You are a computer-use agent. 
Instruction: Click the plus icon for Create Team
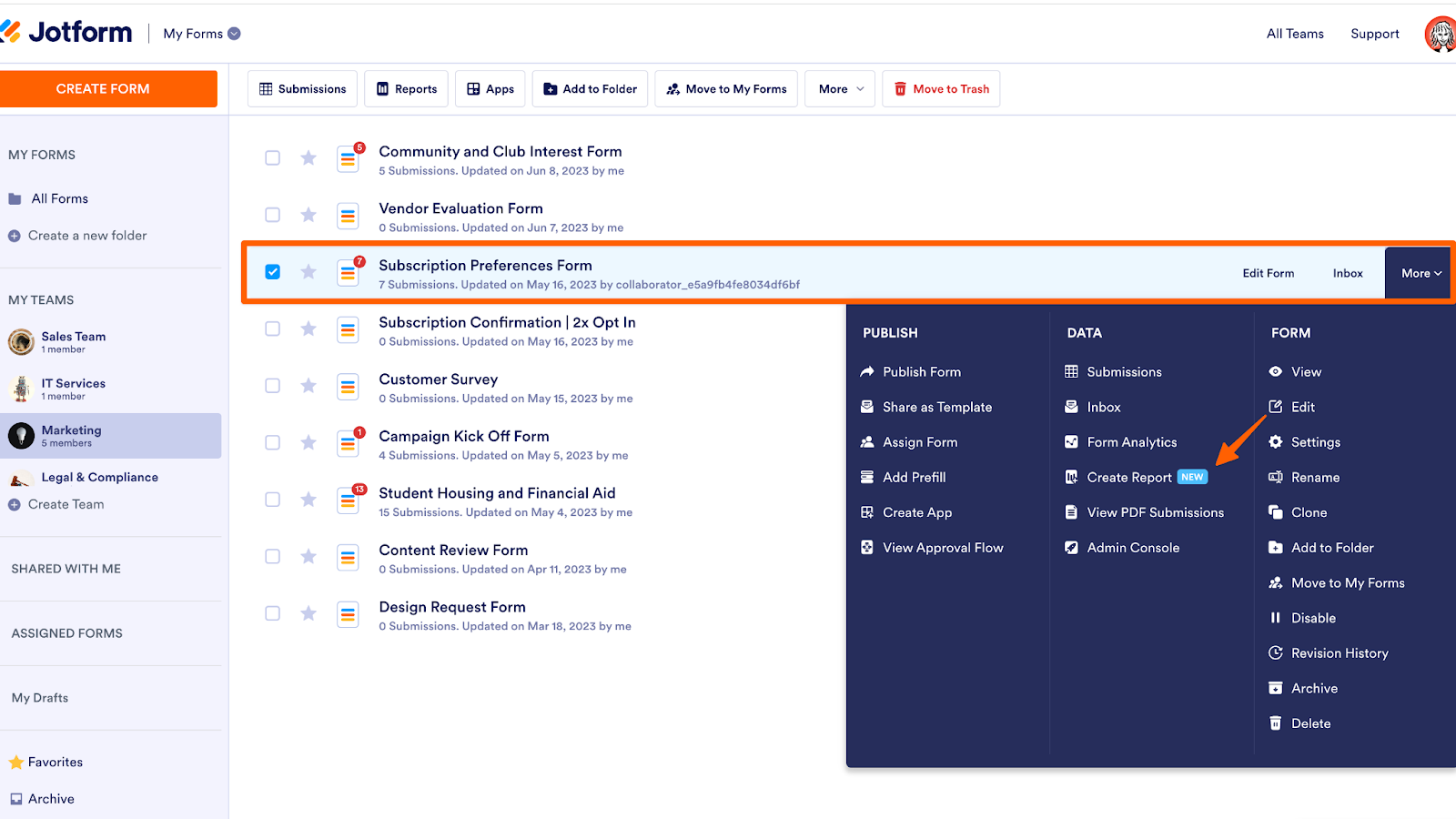pyautogui.click(x=15, y=505)
